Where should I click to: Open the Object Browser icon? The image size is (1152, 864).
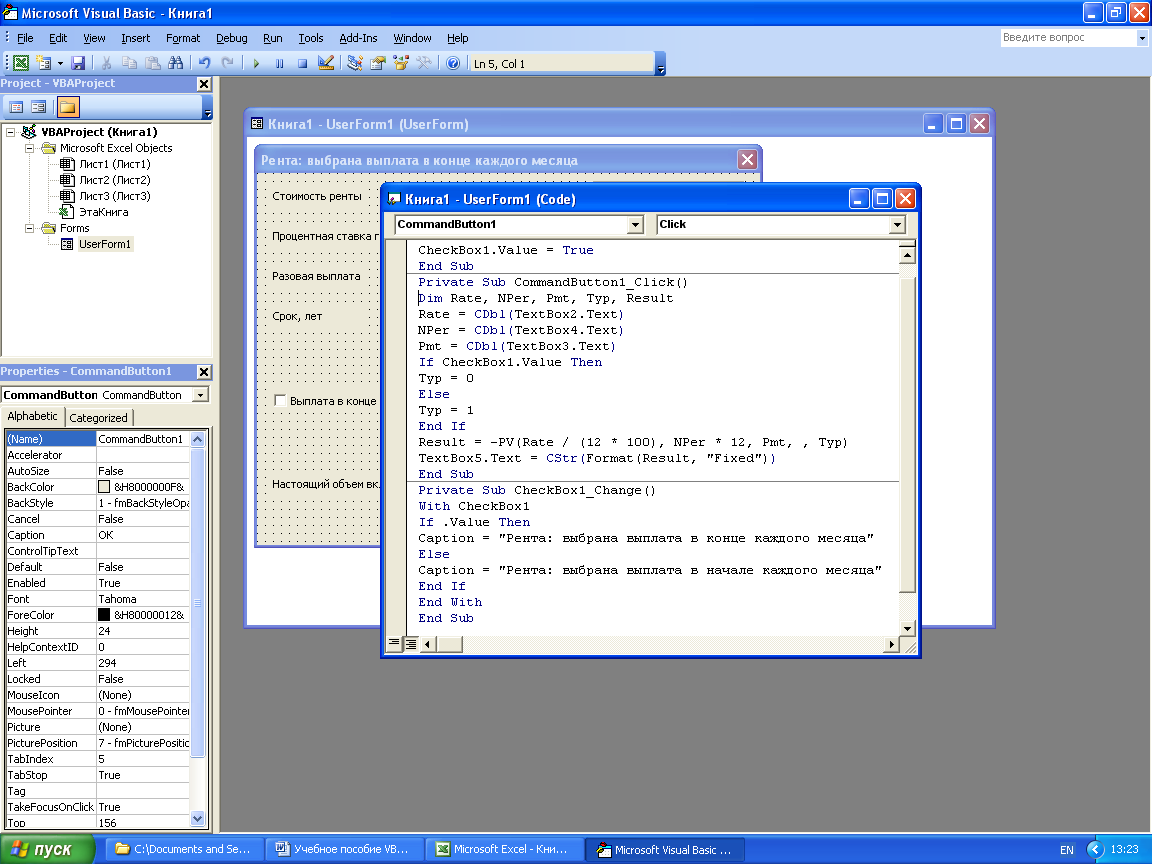400,63
